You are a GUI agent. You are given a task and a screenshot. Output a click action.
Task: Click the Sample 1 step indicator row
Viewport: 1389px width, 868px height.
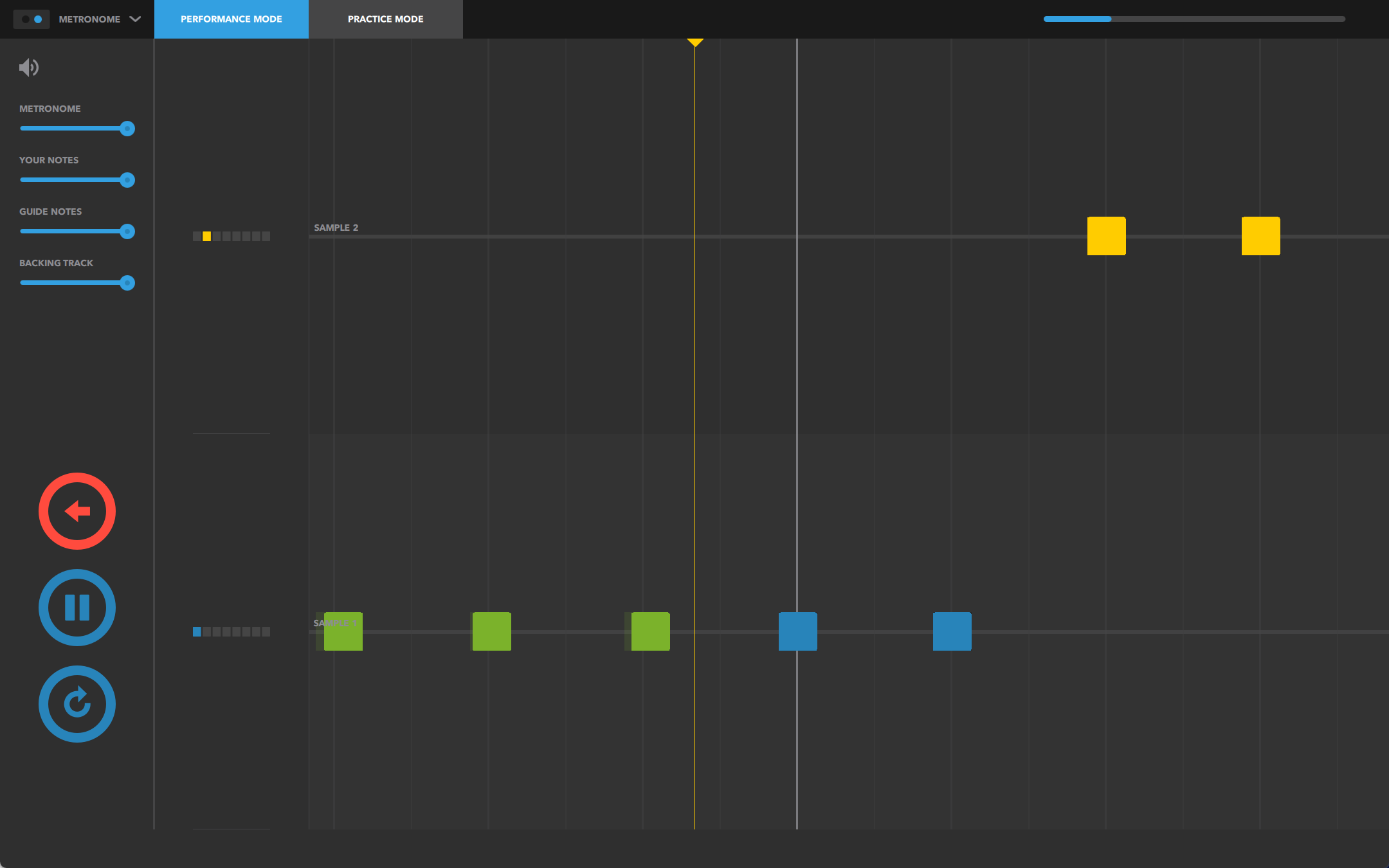click(232, 632)
